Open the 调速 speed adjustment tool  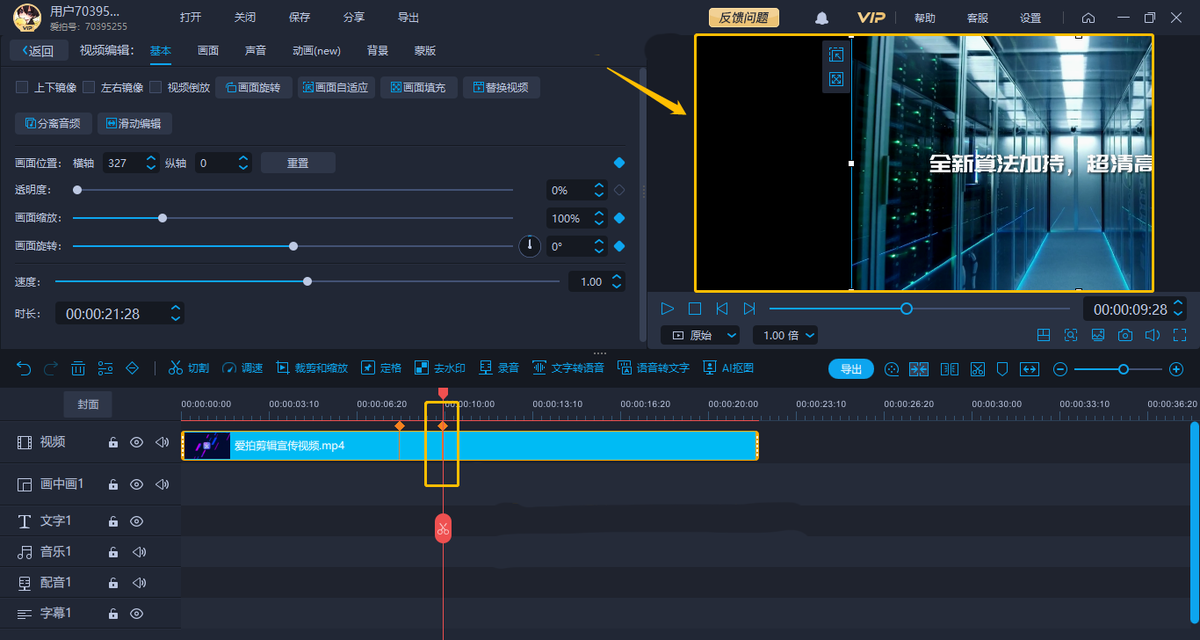242,368
